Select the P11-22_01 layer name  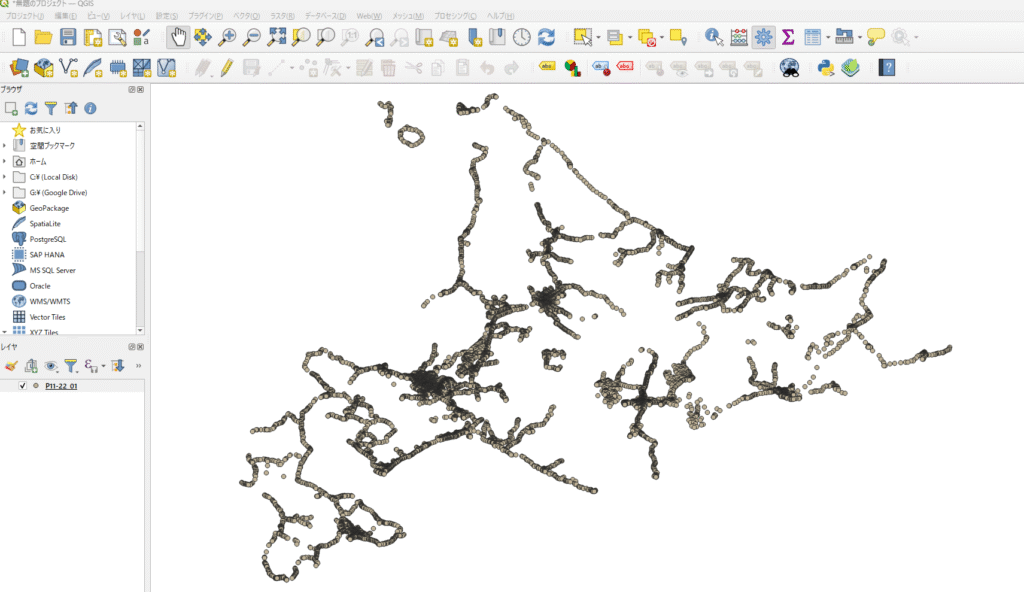[61, 386]
